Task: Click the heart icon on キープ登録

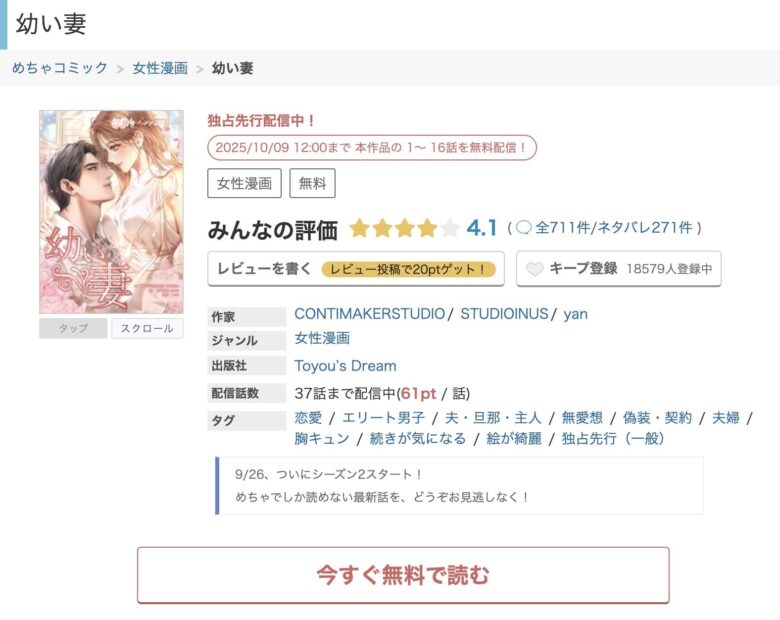Action: pyautogui.click(x=535, y=269)
